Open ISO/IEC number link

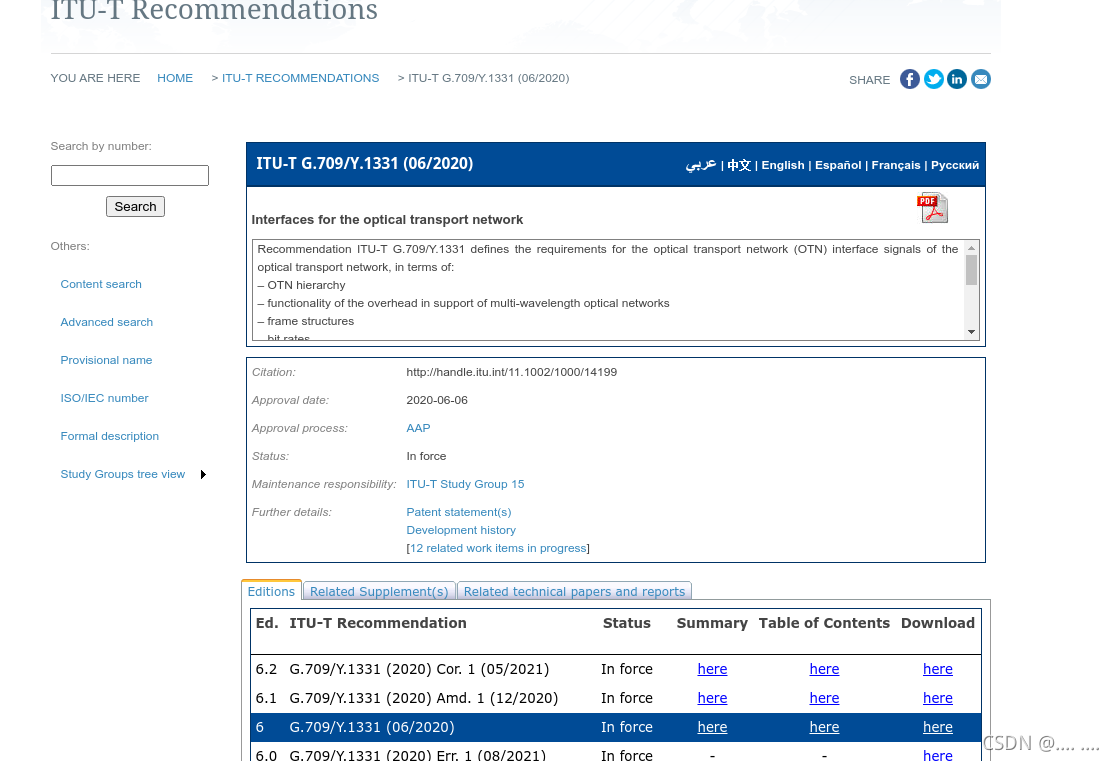coord(104,398)
